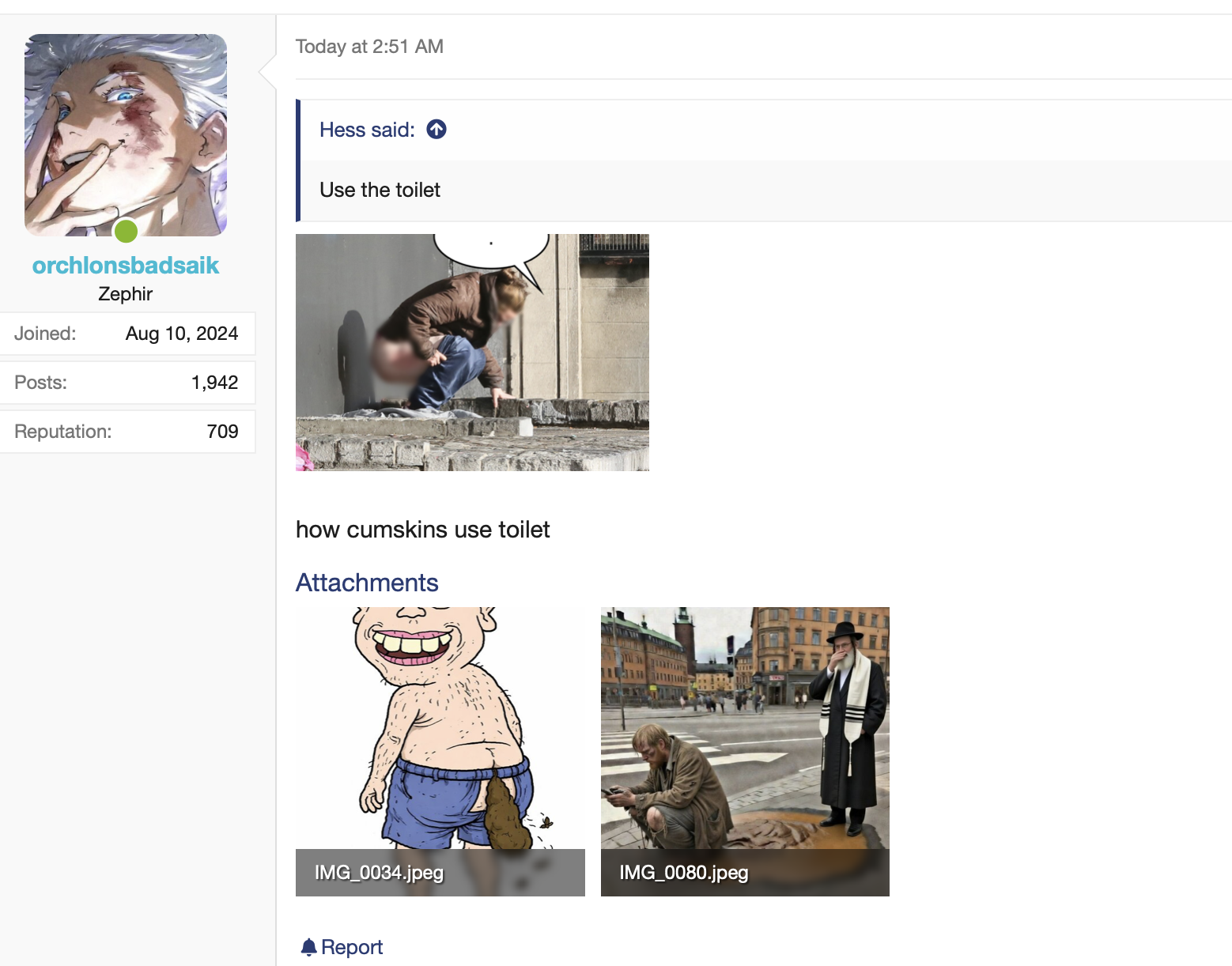Open the inline image embedded in the post
The width and height of the screenshot is (1232, 966).
[472, 353]
